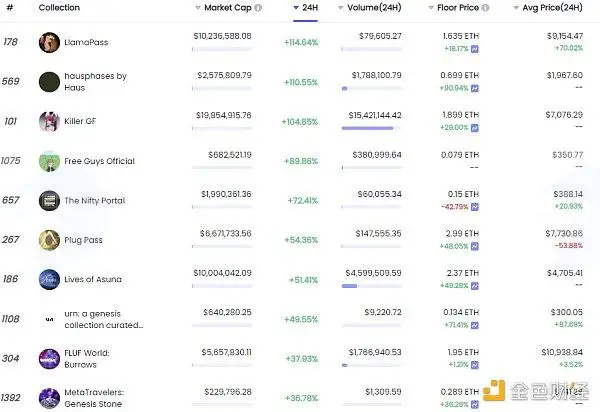This screenshot has width=600, height=412.
Task: Sort by Avg Price(24H) arrow
Action: click(516, 8)
